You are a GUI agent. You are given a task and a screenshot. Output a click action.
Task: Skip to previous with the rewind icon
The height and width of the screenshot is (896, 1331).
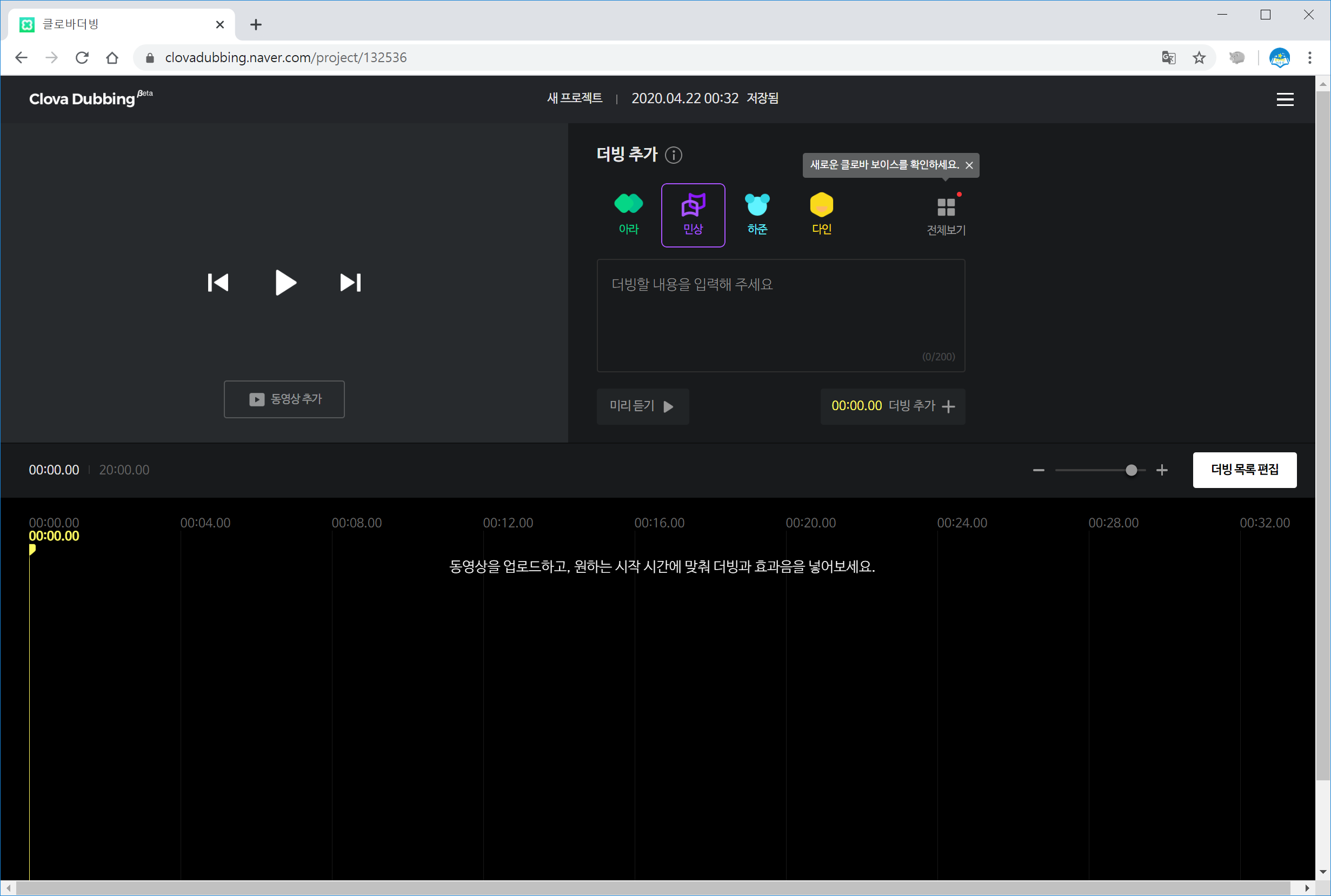pyautogui.click(x=218, y=282)
